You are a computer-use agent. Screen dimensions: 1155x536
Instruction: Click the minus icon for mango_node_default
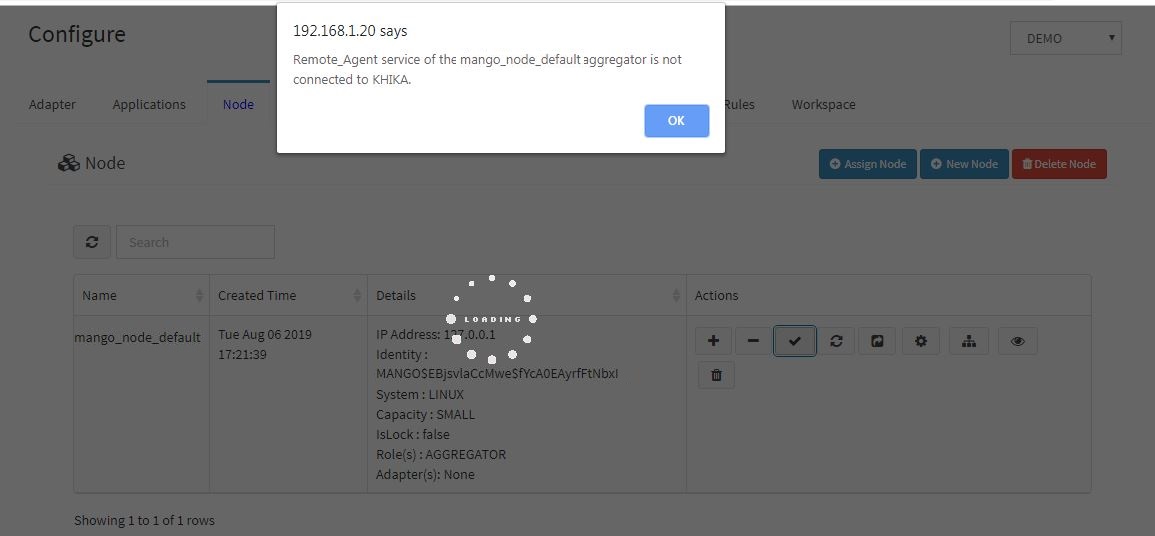click(753, 341)
